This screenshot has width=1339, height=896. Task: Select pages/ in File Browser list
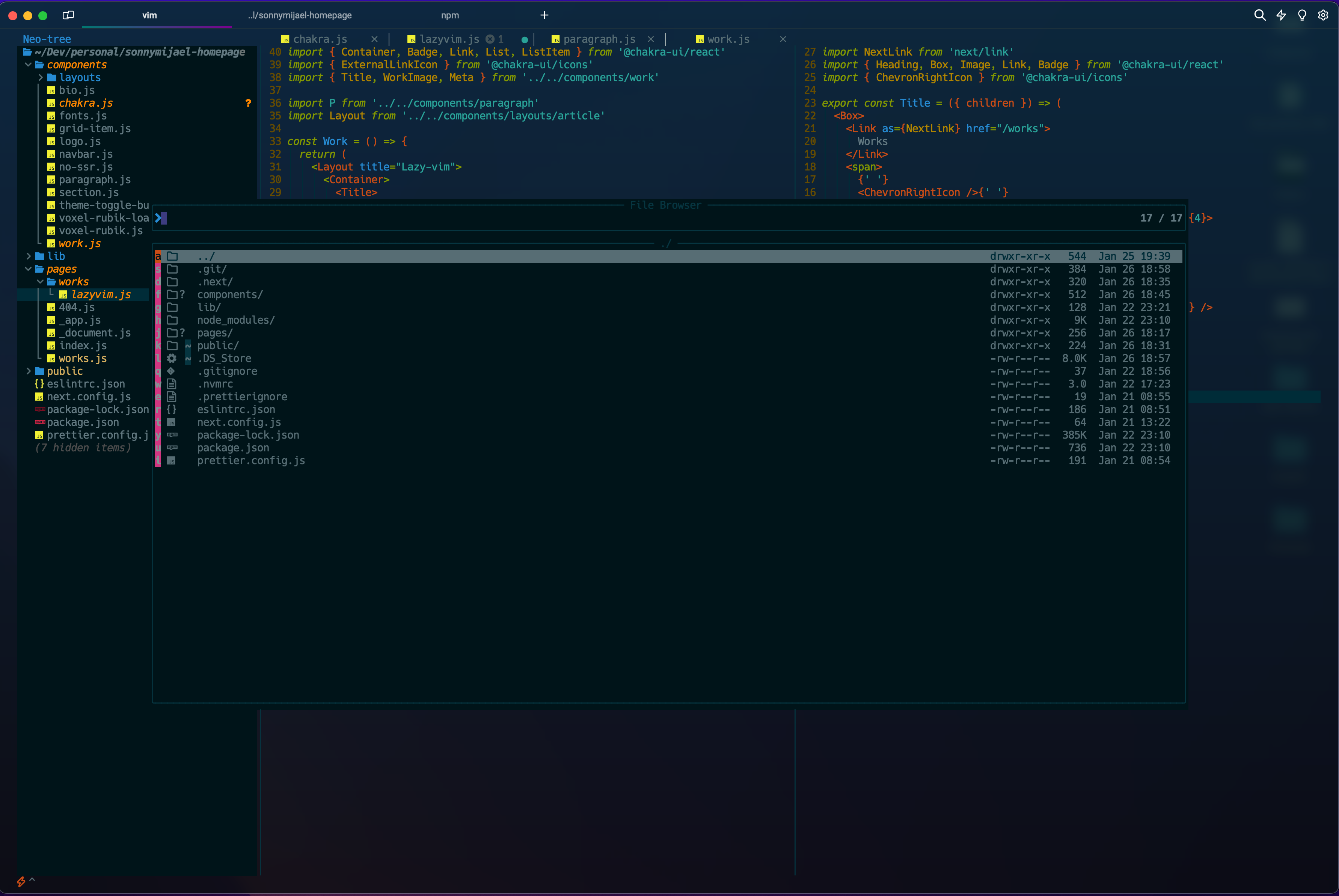coord(668,333)
